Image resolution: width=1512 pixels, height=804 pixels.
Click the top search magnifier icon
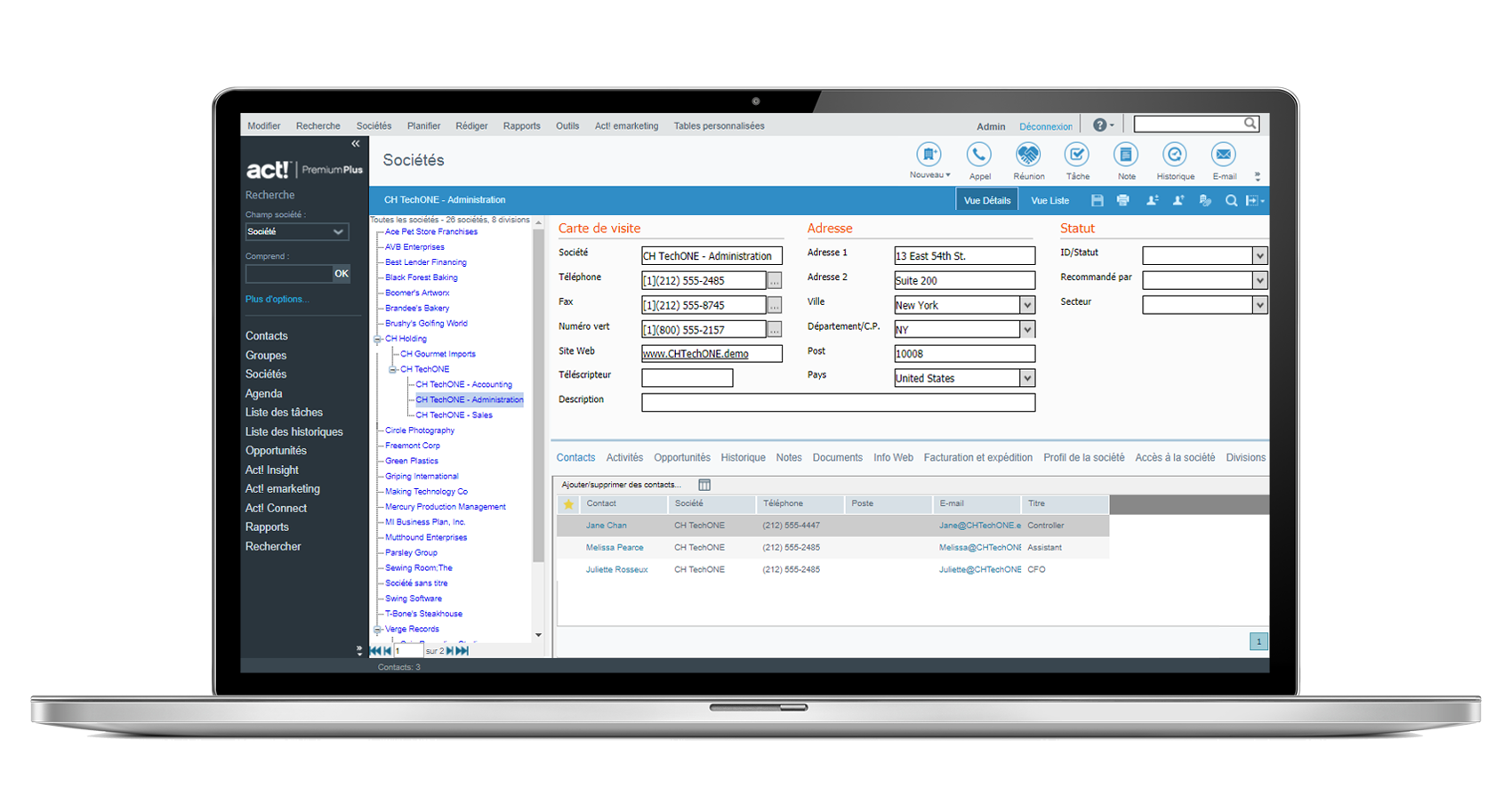(1250, 124)
